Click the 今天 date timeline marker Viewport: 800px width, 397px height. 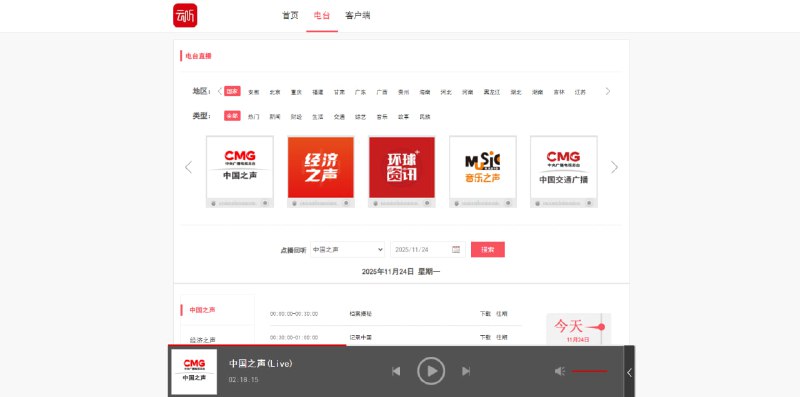[x=579, y=328]
